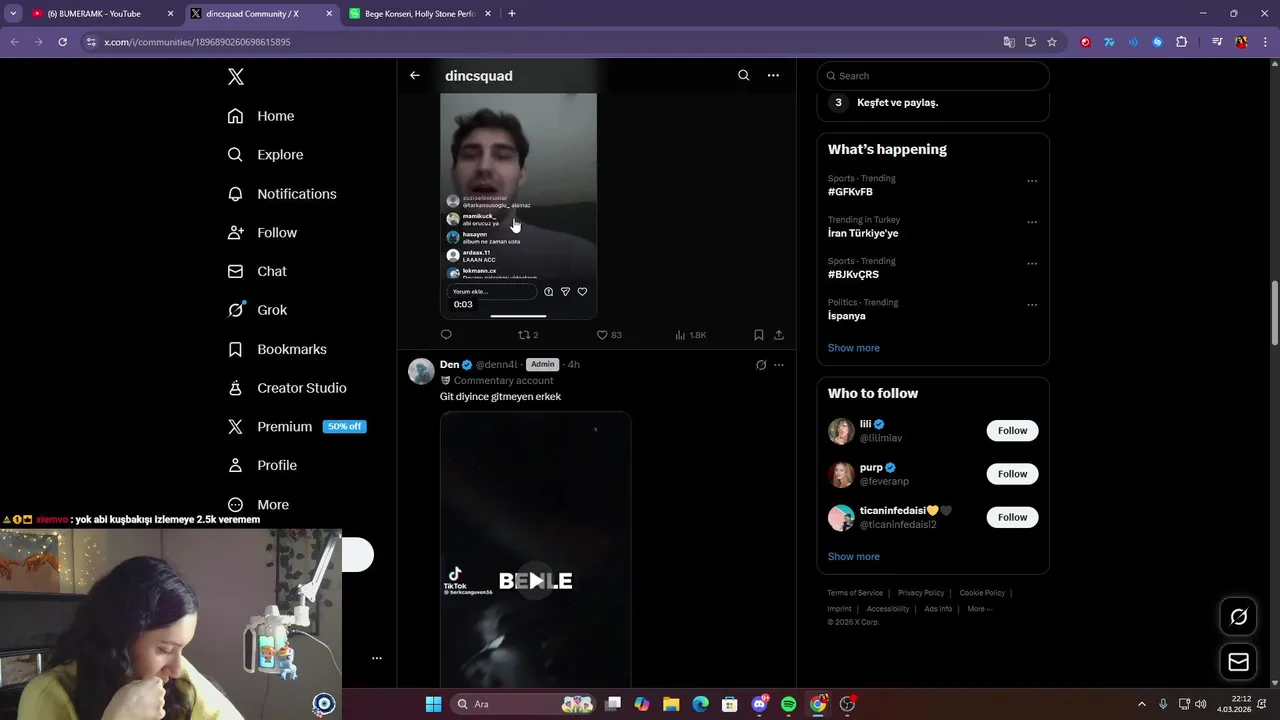This screenshot has width=1280, height=720.
Task: Open the More menu in the sidebar
Action: point(258,505)
